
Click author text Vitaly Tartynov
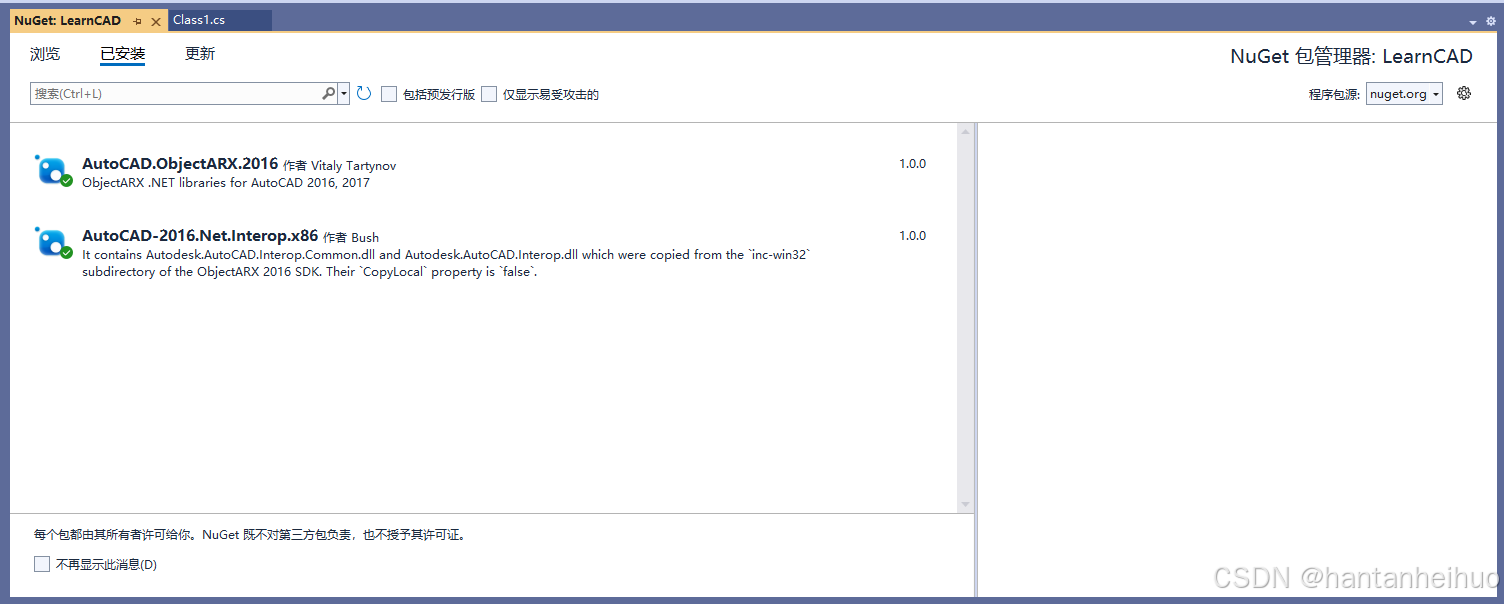point(354,165)
